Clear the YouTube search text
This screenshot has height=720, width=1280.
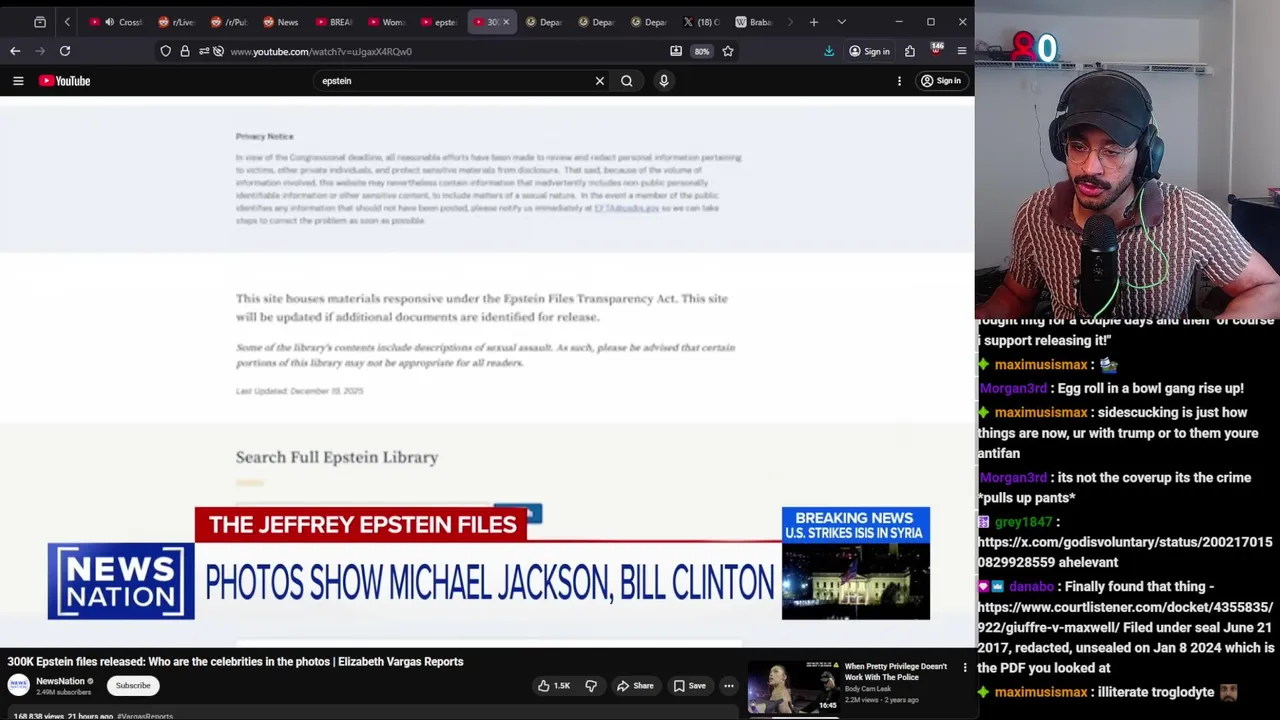pyautogui.click(x=600, y=81)
